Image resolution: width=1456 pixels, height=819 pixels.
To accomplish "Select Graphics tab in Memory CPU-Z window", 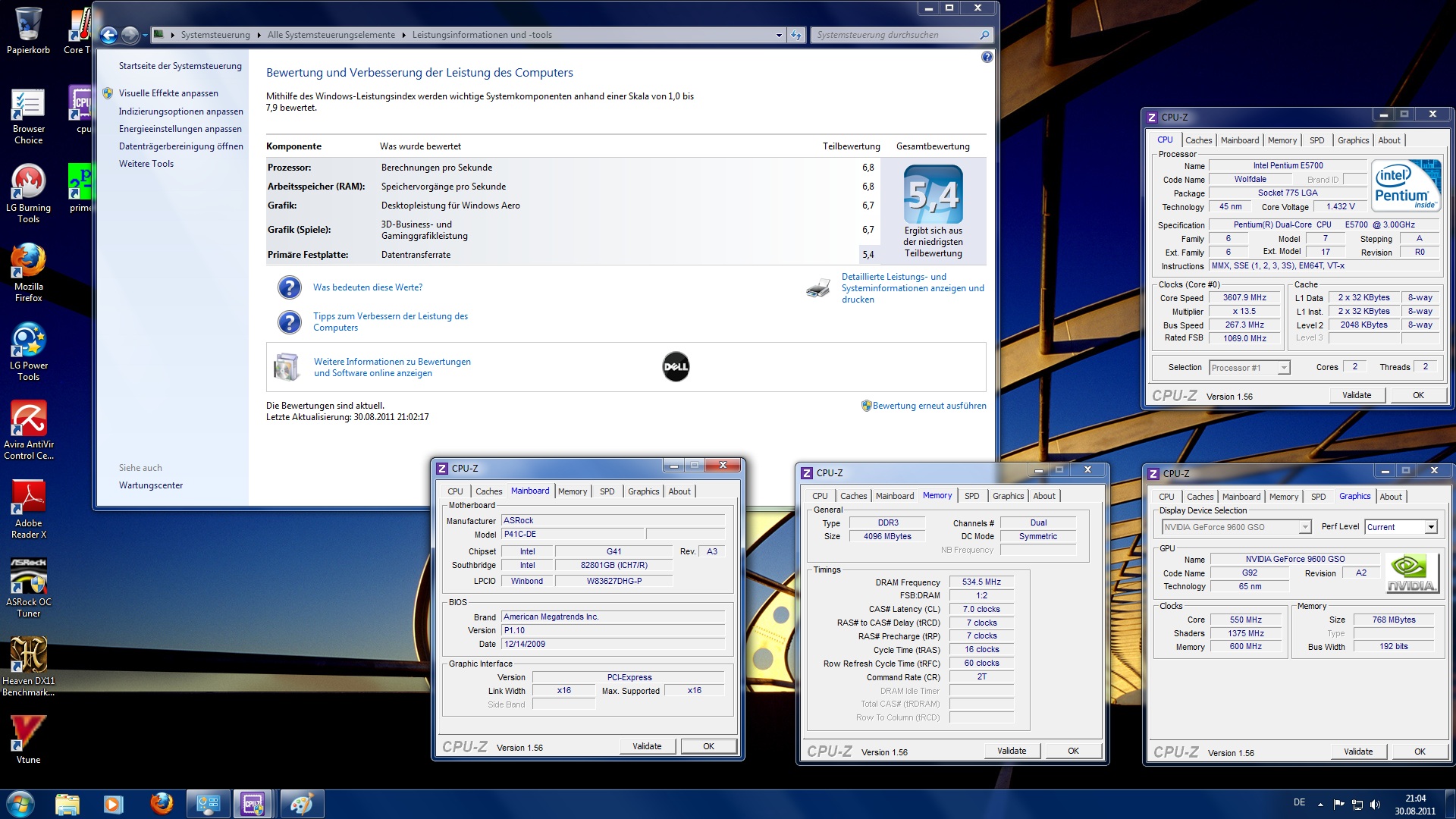I will tap(1008, 496).
